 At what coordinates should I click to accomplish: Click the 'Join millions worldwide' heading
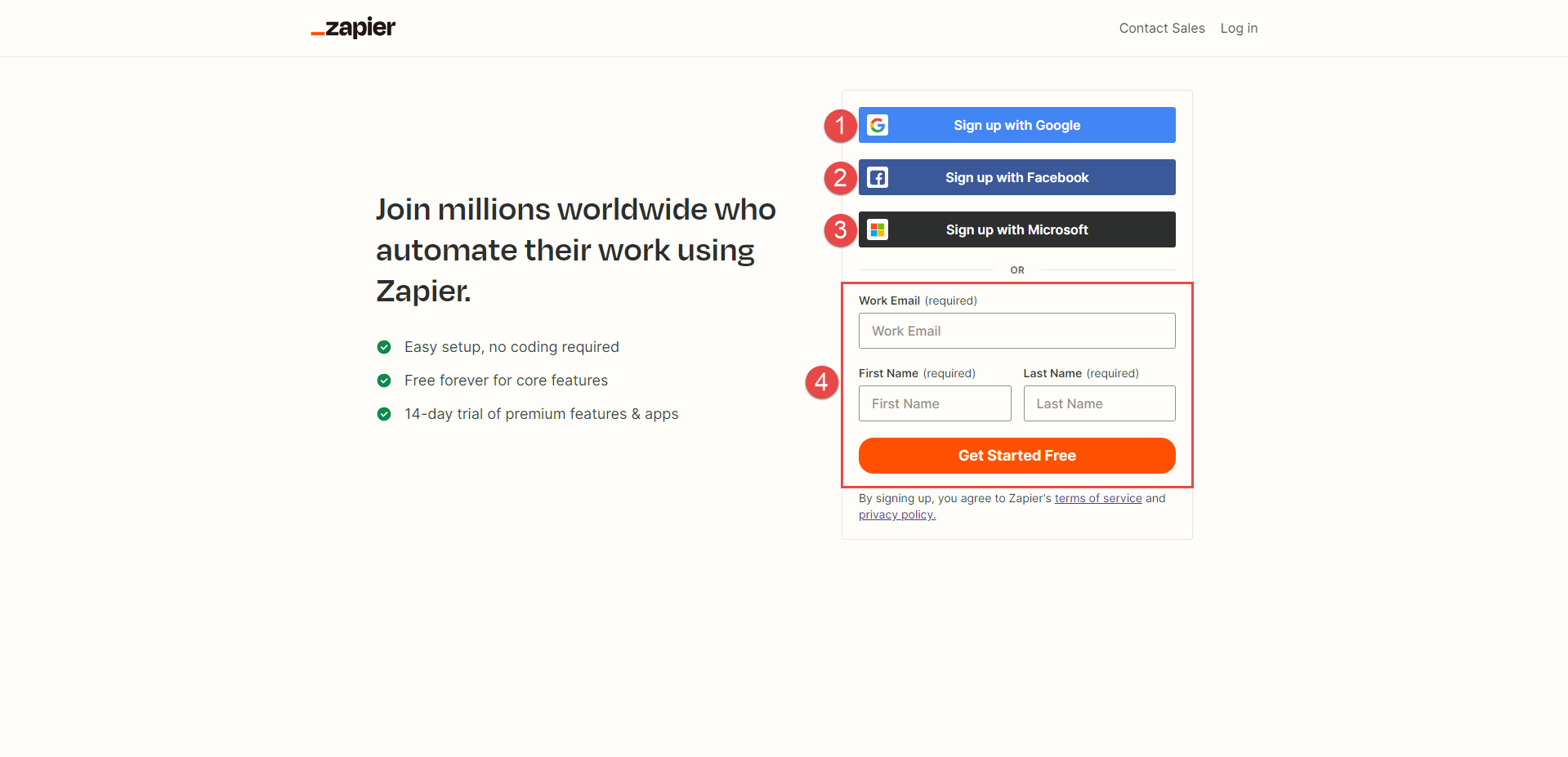coord(576,250)
